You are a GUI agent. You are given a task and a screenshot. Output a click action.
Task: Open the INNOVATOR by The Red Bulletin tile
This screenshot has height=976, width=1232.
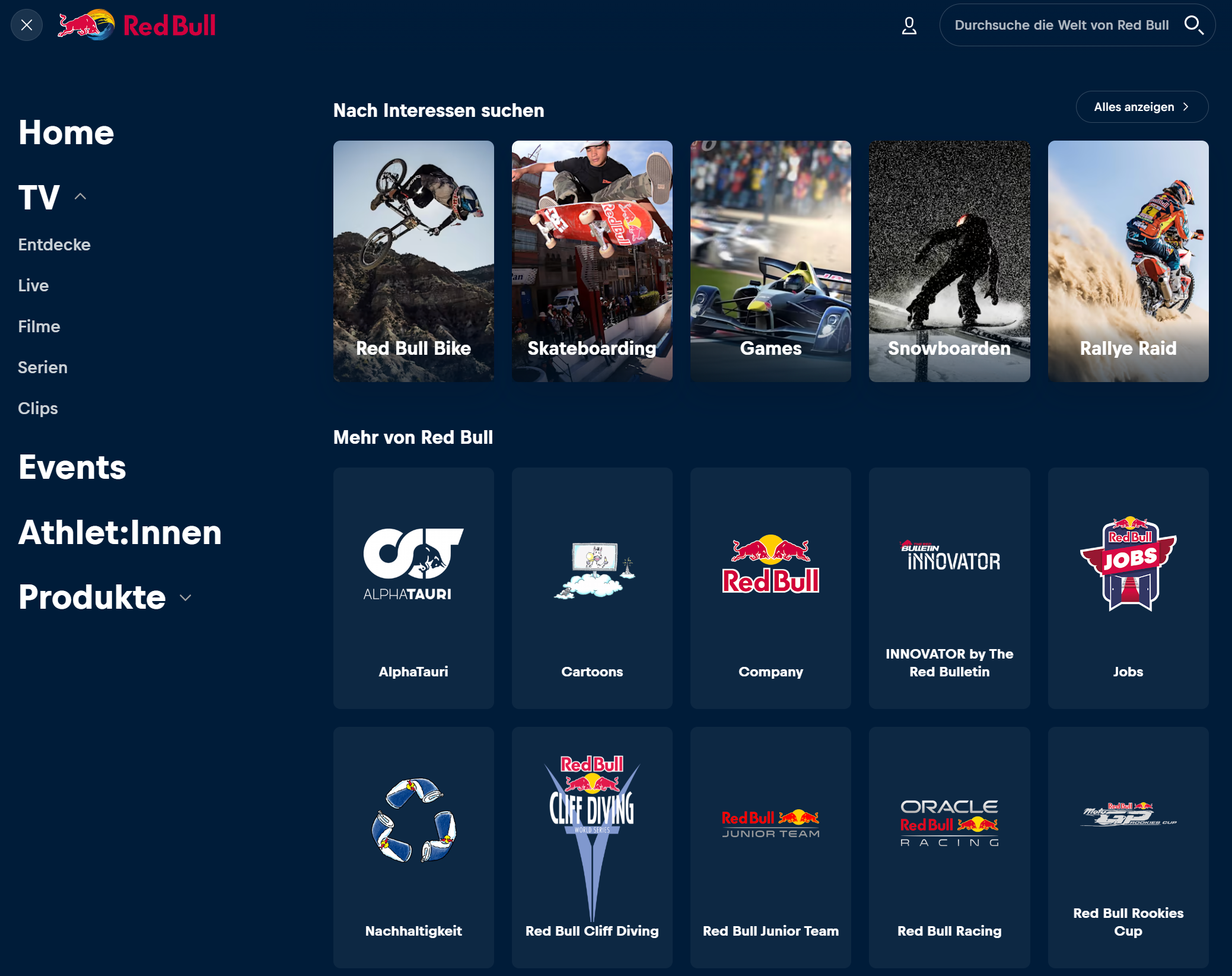point(949,588)
